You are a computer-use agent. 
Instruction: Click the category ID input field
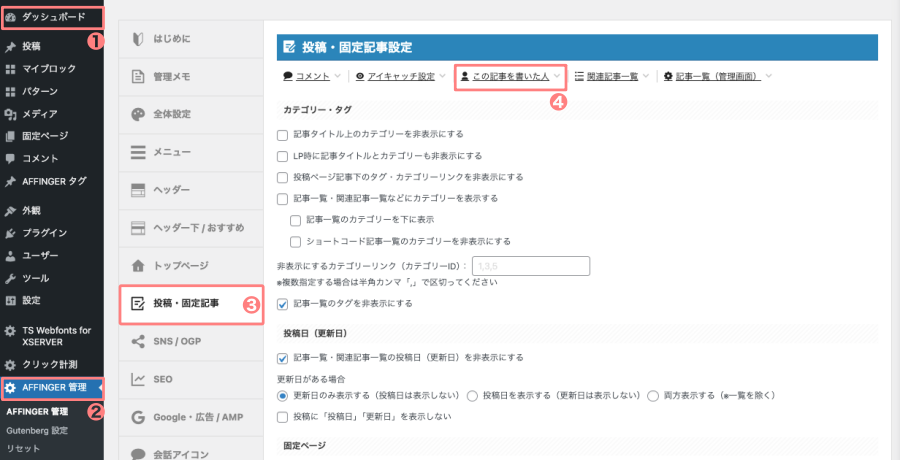coord(530,266)
